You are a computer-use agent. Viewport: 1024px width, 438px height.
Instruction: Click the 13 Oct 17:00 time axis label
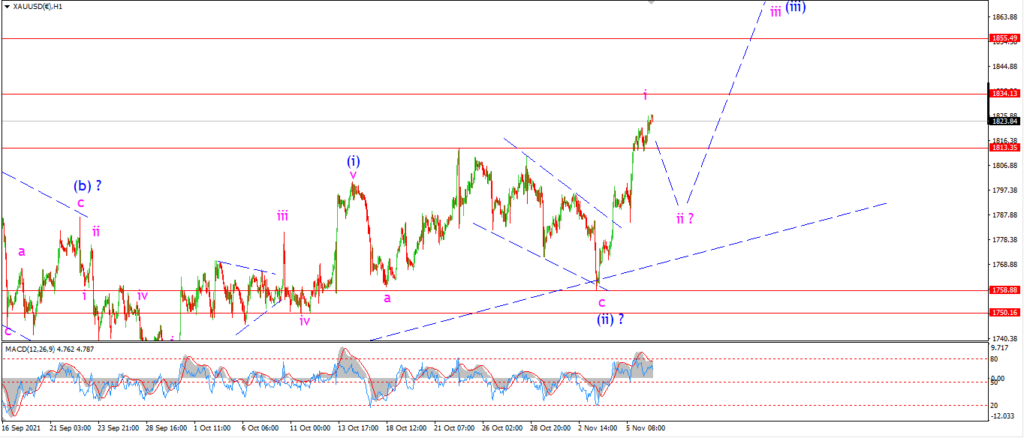pyautogui.click(x=359, y=428)
